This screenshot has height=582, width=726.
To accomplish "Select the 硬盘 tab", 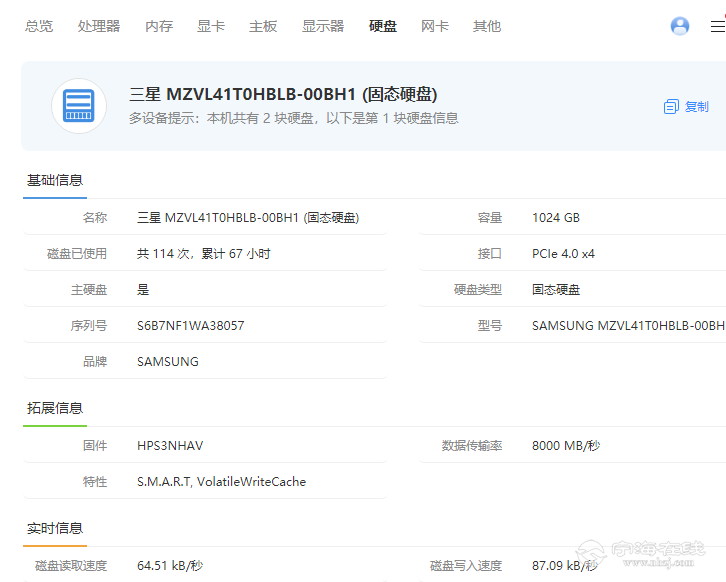I will click(383, 26).
